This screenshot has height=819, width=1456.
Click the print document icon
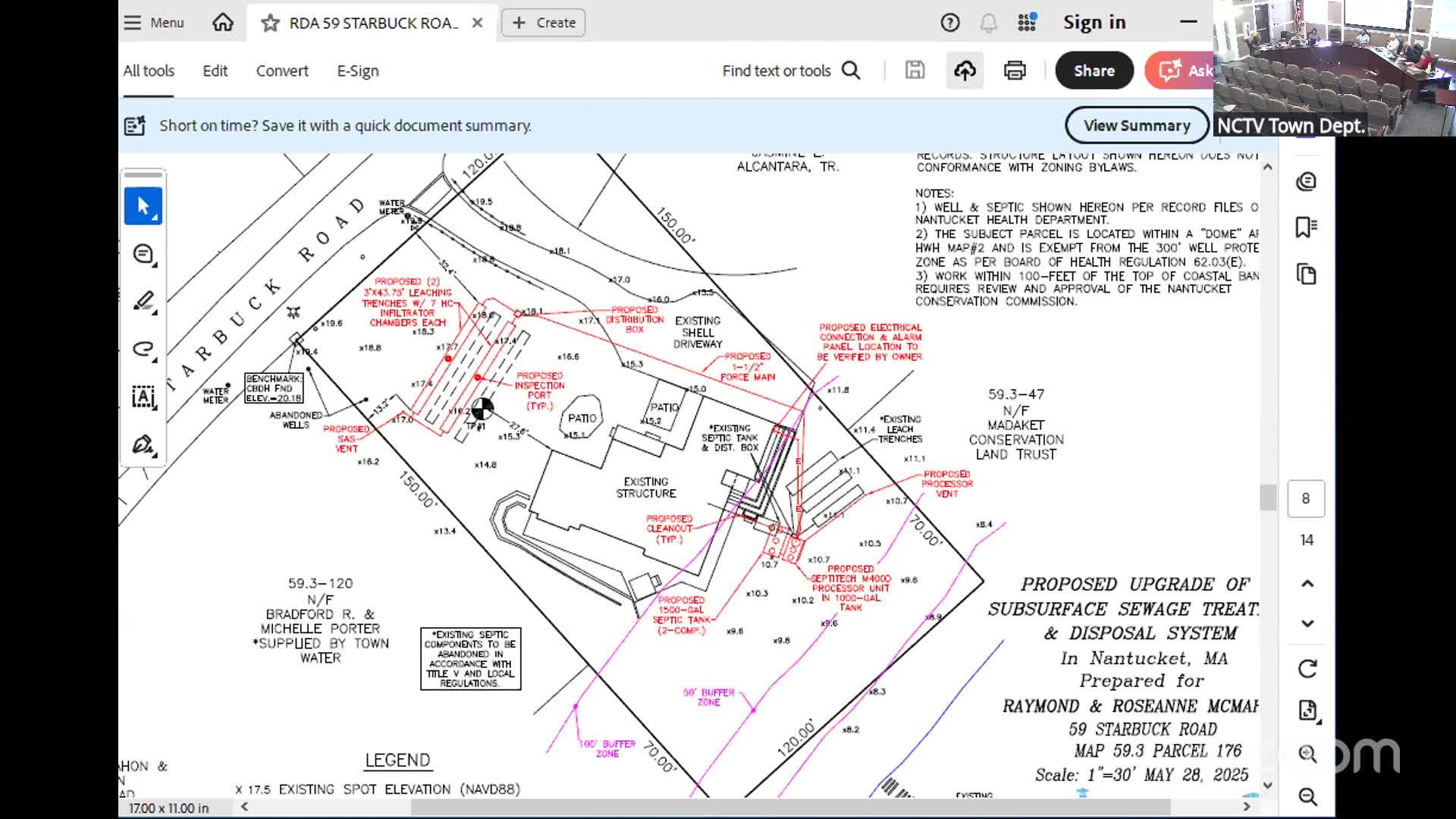pyautogui.click(x=1015, y=71)
